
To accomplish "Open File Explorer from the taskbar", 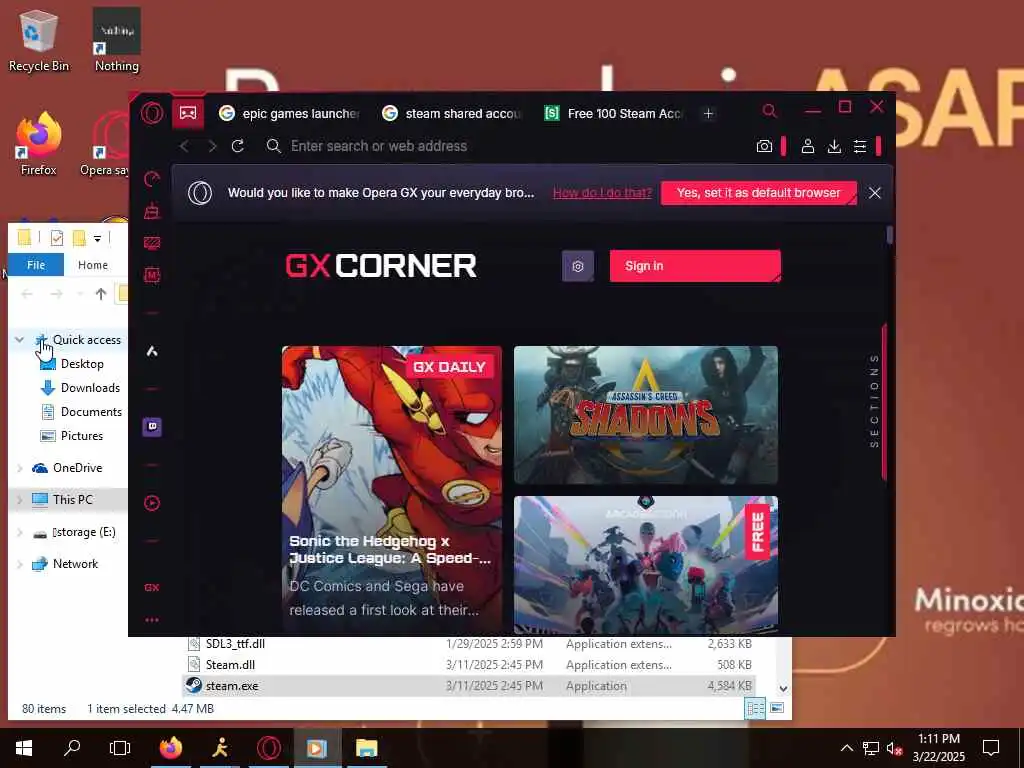I will point(366,748).
